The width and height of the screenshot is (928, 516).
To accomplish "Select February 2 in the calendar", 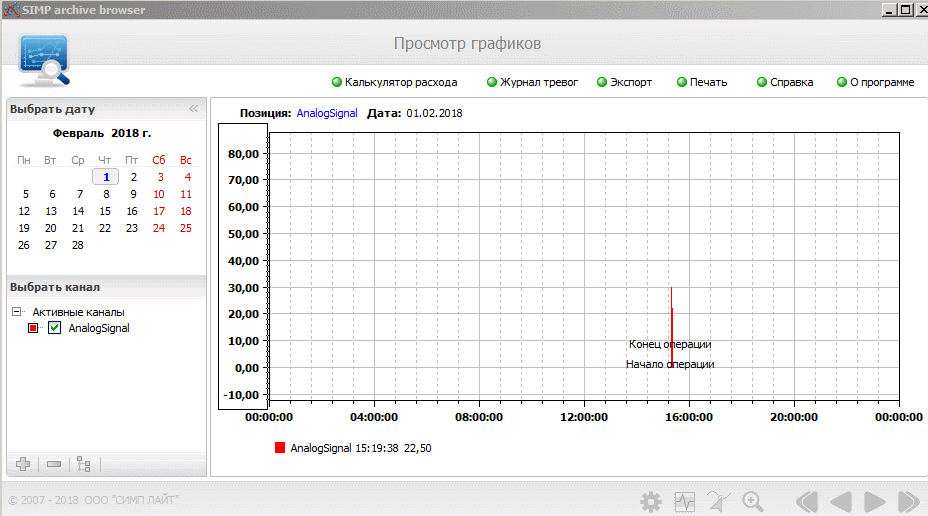I will pyautogui.click(x=134, y=177).
